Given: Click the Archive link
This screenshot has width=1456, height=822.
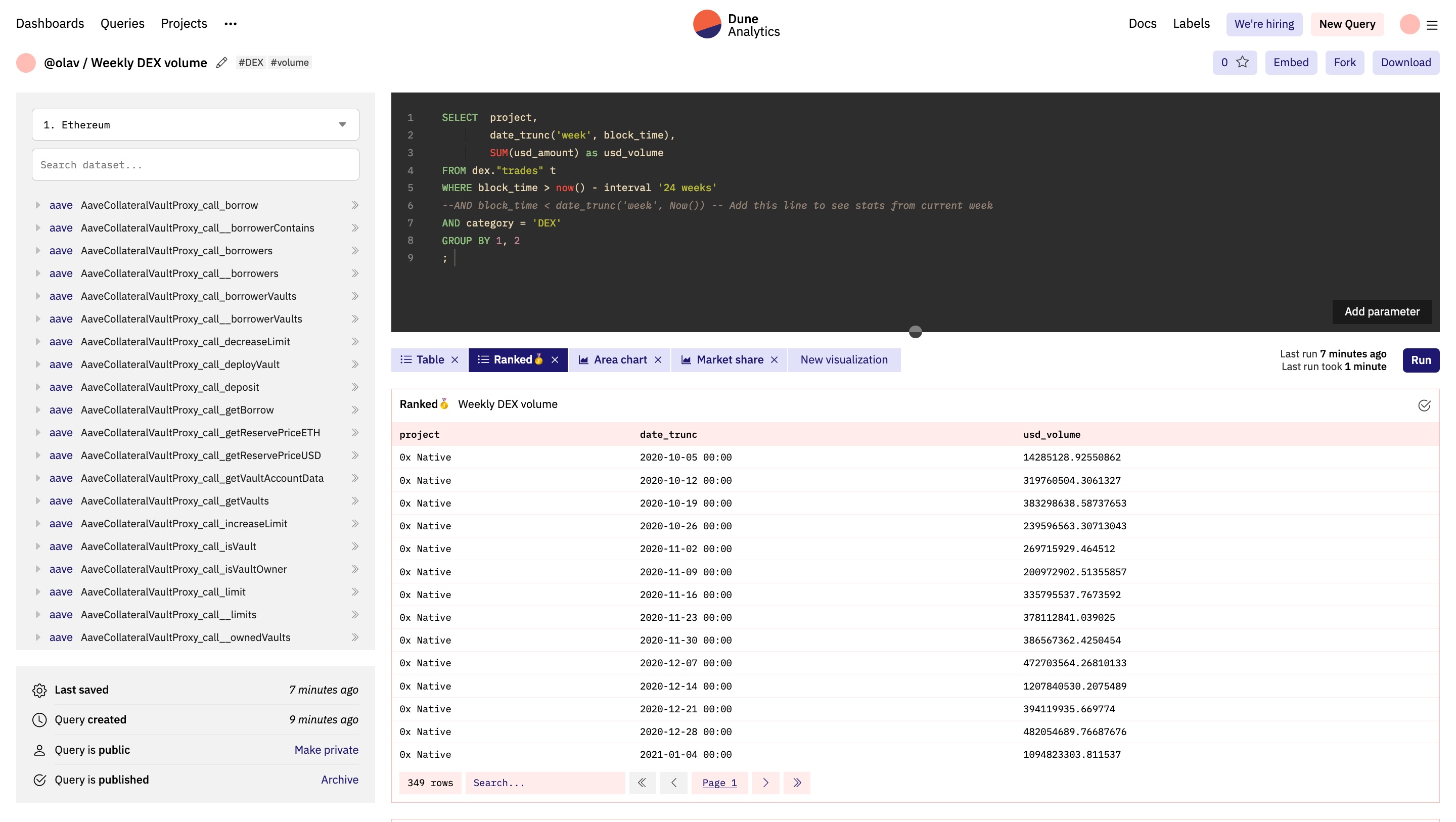Looking at the screenshot, I should point(339,780).
